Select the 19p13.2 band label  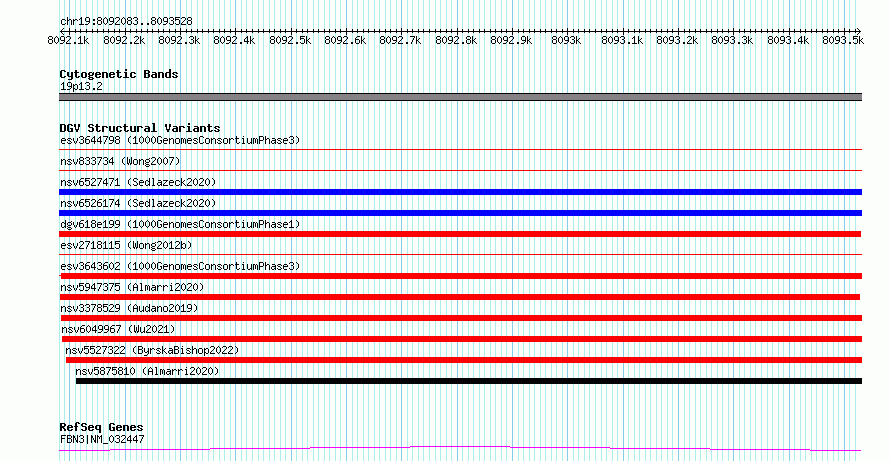[81, 87]
